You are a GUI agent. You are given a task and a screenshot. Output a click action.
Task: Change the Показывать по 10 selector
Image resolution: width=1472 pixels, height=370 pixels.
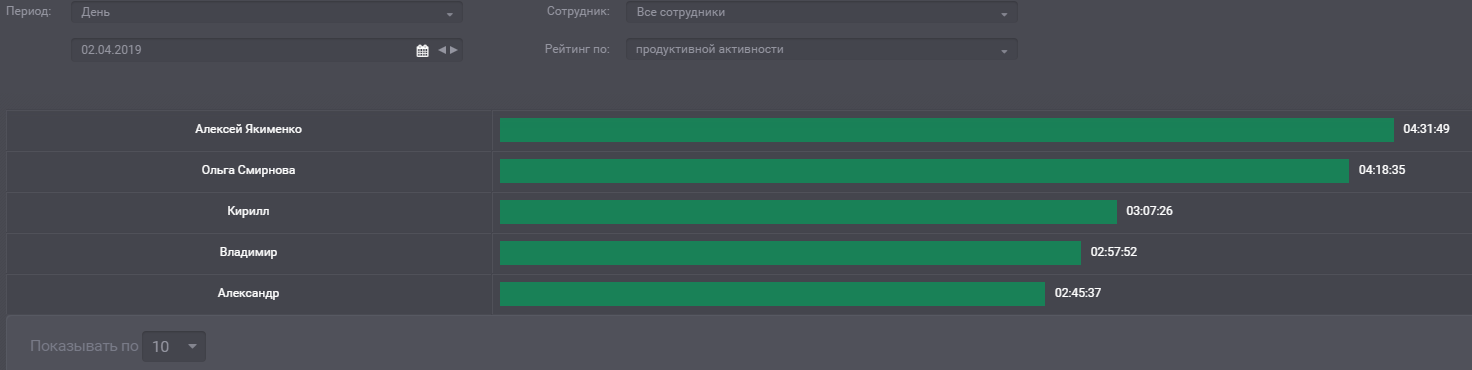pos(174,347)
